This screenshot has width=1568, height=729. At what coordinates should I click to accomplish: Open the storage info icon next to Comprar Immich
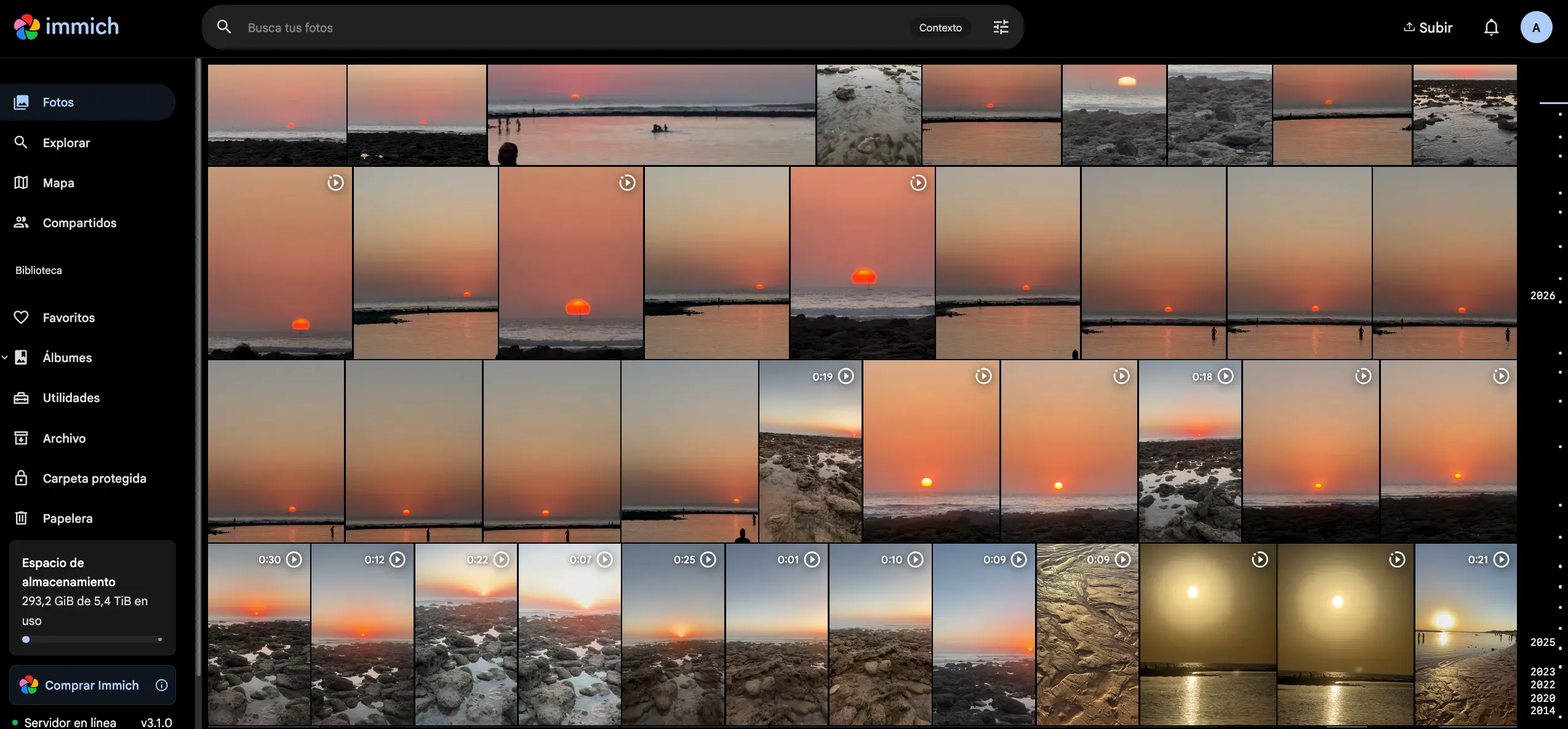(161, 685)
